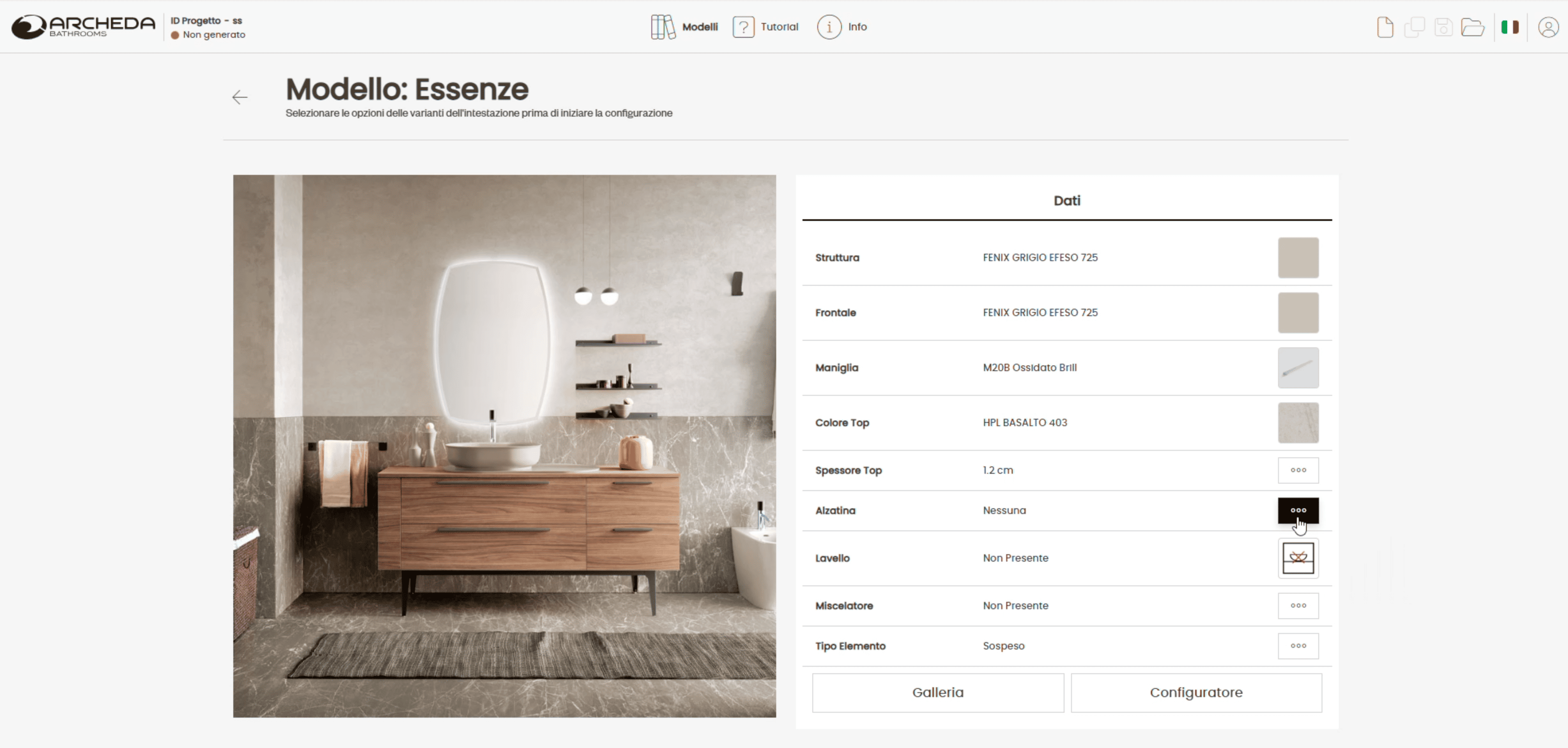Click the Struttura color swatch

(1298, 257)
